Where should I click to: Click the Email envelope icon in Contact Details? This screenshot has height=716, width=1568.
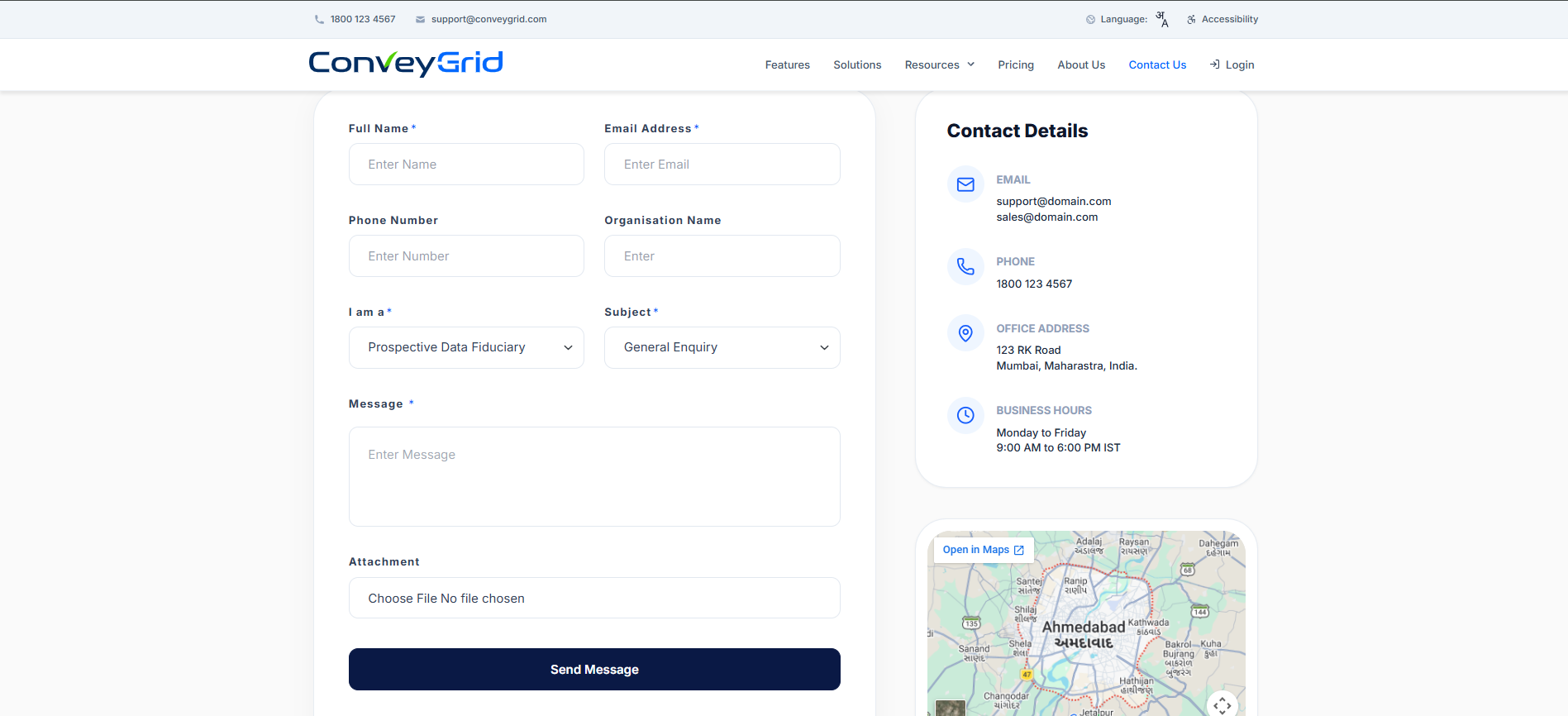pyautogui.click(x=965, y=184)
